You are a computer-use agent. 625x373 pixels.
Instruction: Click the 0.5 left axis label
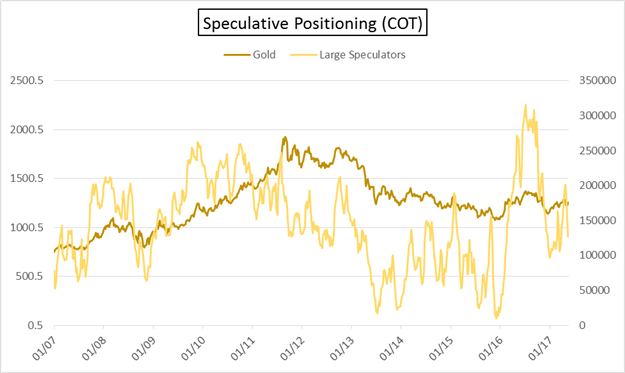pos(35,326)
